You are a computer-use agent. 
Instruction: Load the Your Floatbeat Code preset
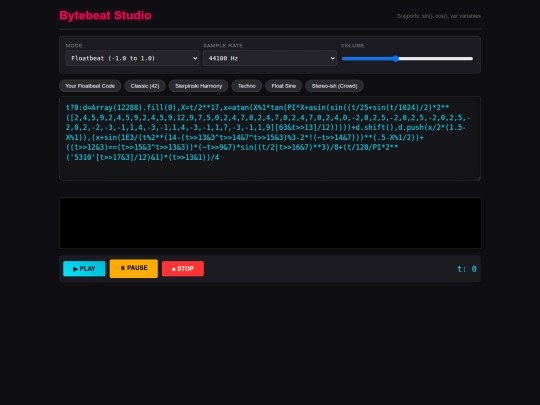[x=90, y=86]
